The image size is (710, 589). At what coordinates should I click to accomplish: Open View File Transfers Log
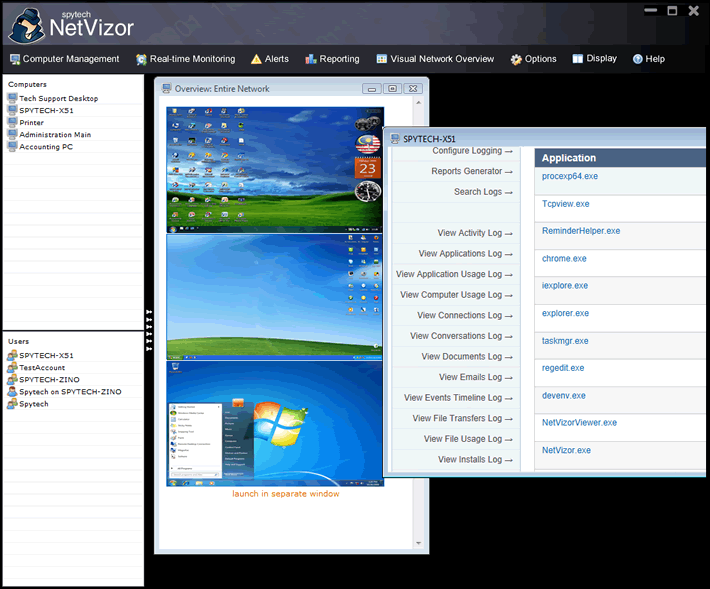point(462,418)
